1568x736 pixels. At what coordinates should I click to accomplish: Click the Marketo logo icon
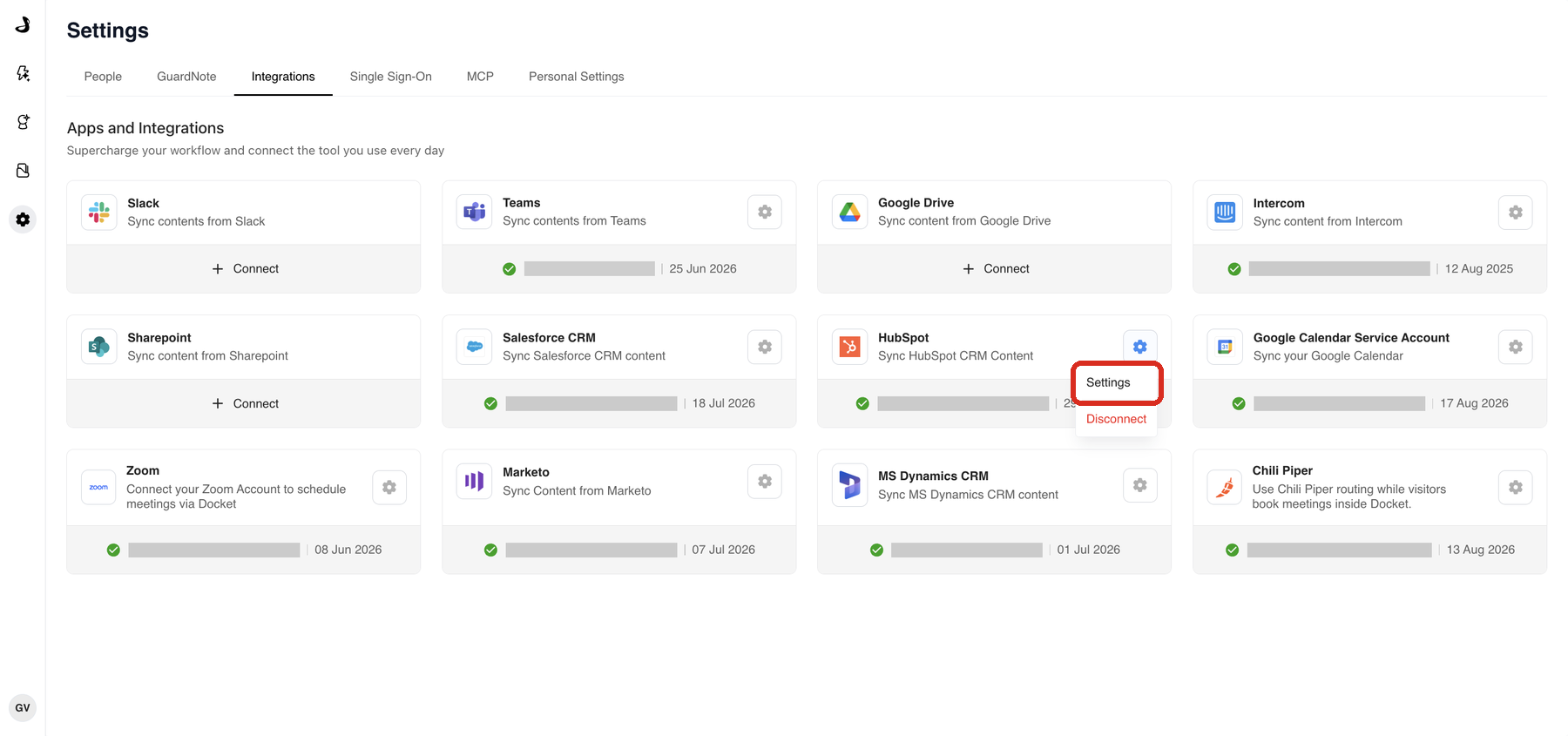click(475, 482)
